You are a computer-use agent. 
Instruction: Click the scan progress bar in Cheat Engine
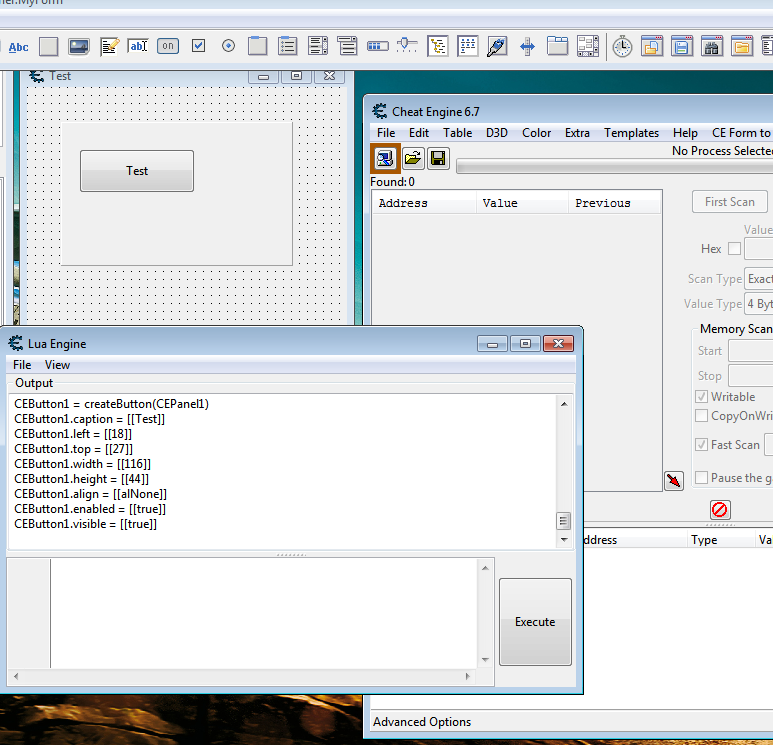(614, 166)
